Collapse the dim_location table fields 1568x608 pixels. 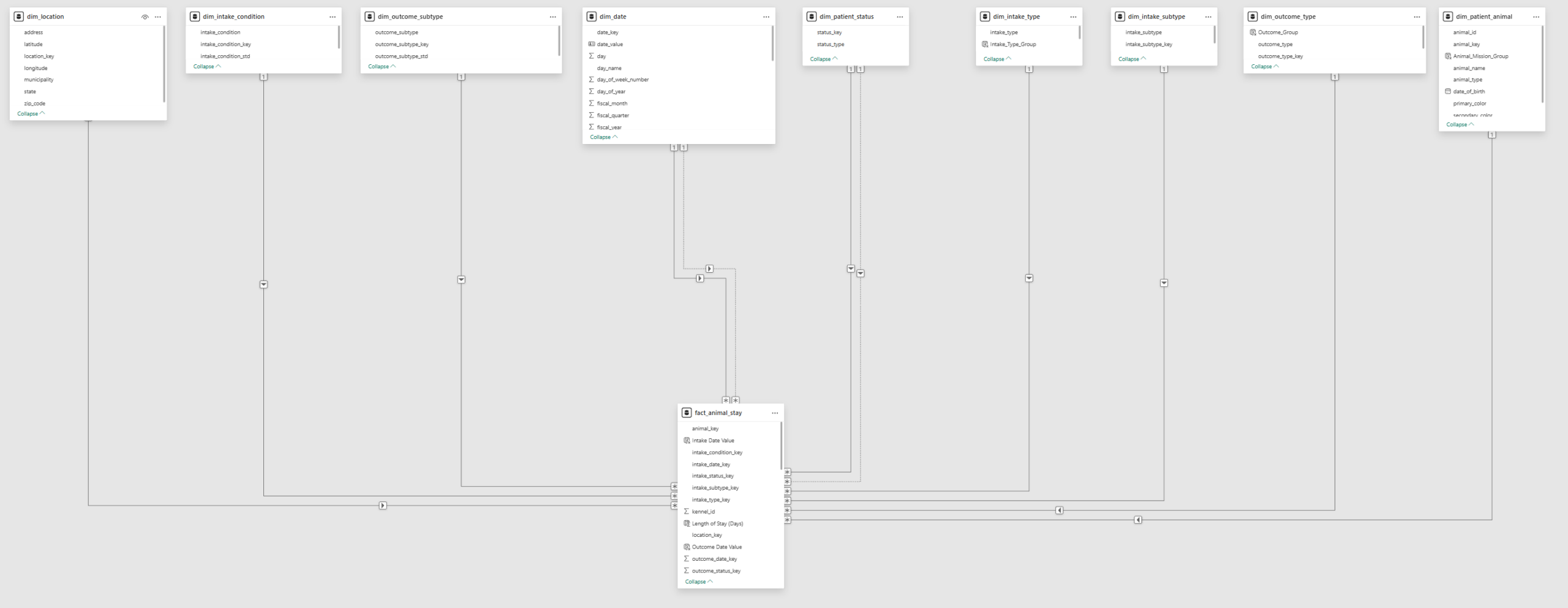click(x=31, y=114)
